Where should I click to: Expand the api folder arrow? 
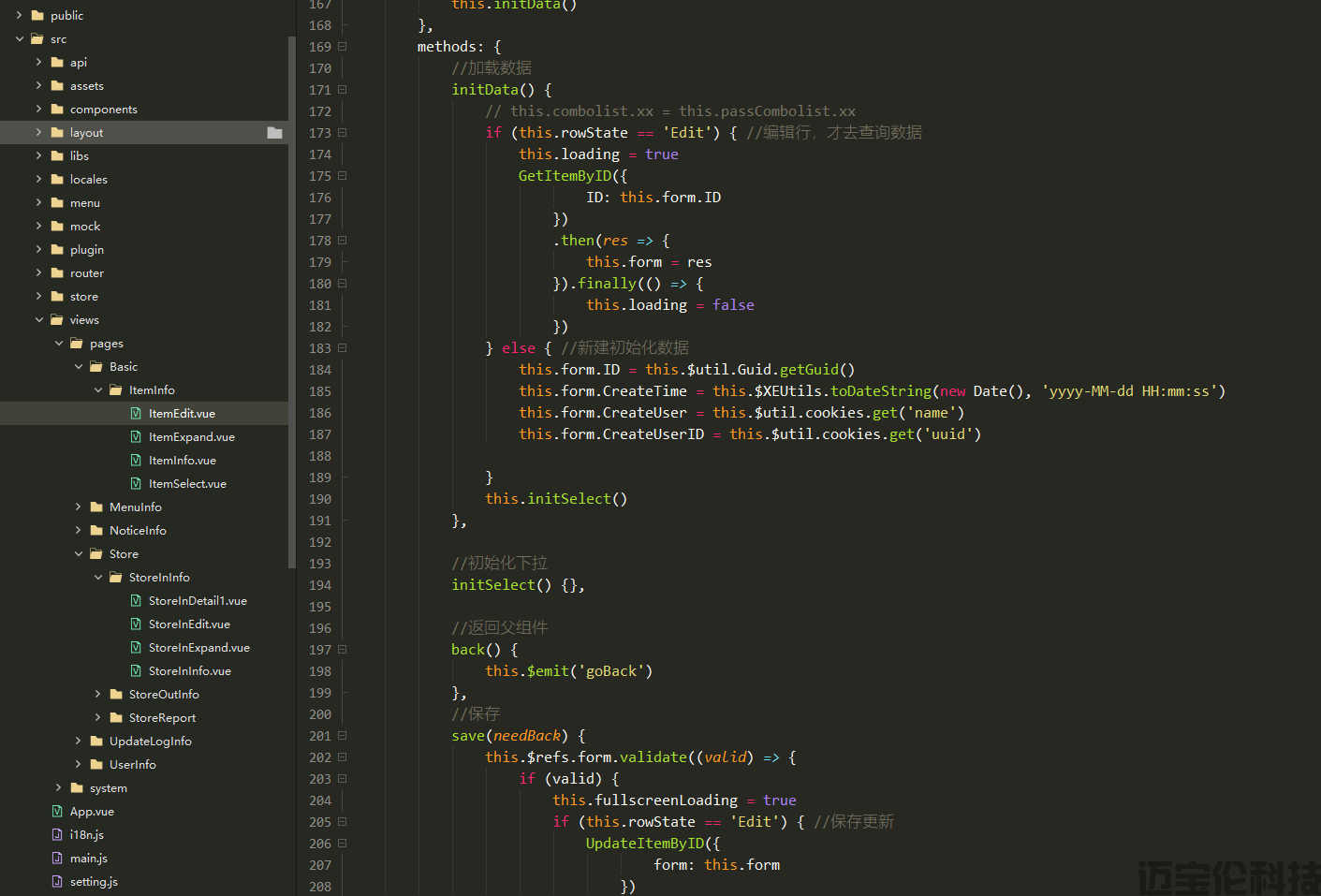tap(39, 62)
